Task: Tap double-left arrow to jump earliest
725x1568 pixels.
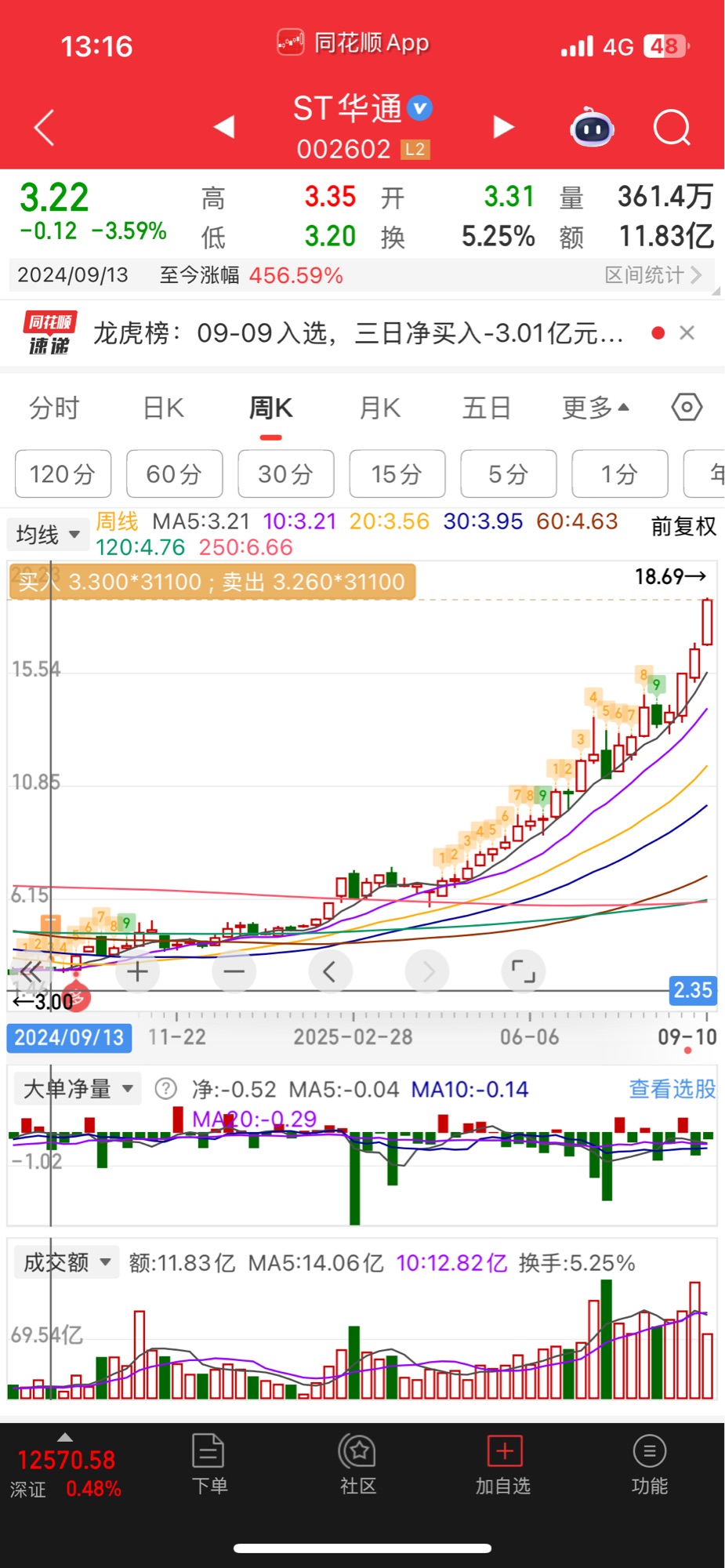Action: point(31,972)
